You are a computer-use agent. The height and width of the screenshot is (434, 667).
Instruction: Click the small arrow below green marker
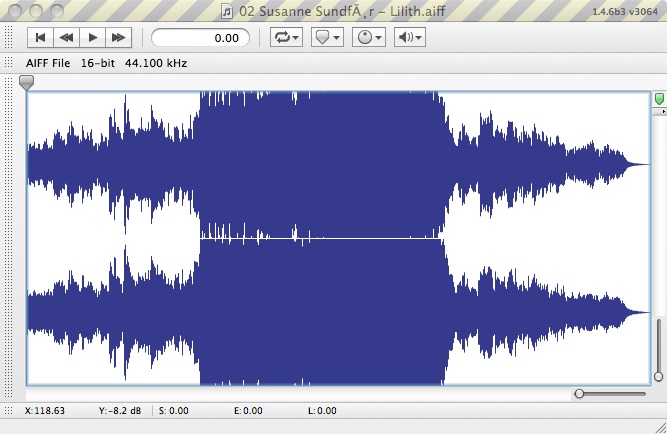click(x=663, y=111)
